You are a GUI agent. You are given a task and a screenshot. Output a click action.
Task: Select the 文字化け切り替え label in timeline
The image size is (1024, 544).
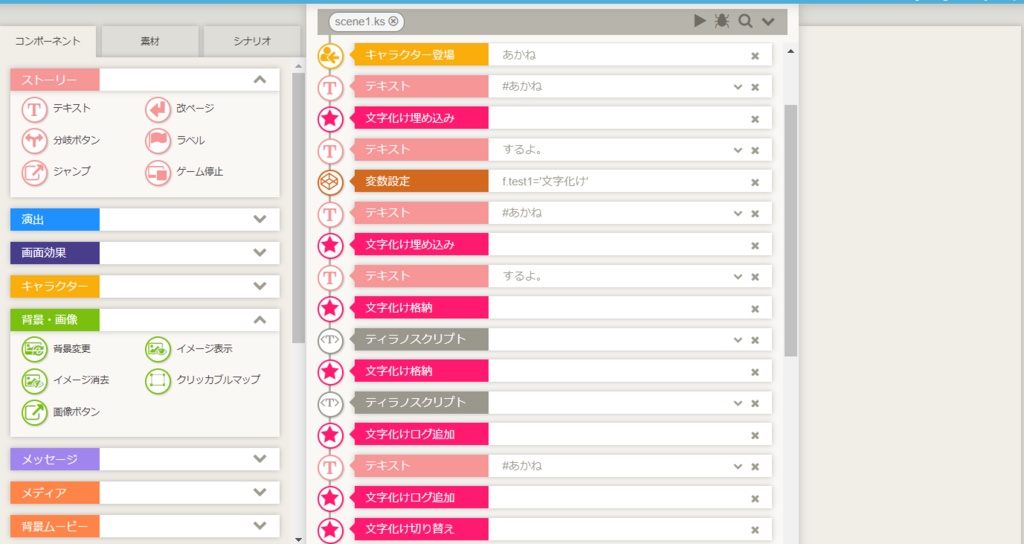pyautogui.click(x=421, y=529)
